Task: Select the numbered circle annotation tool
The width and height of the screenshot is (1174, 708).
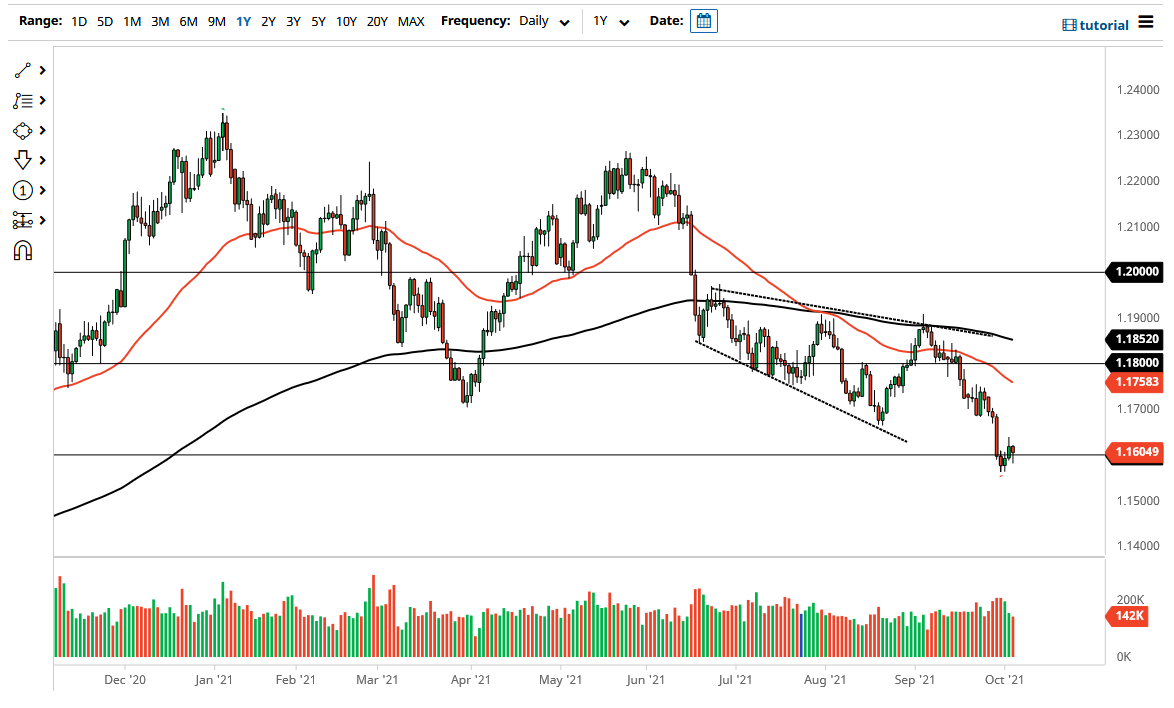Action: point(22,190)
